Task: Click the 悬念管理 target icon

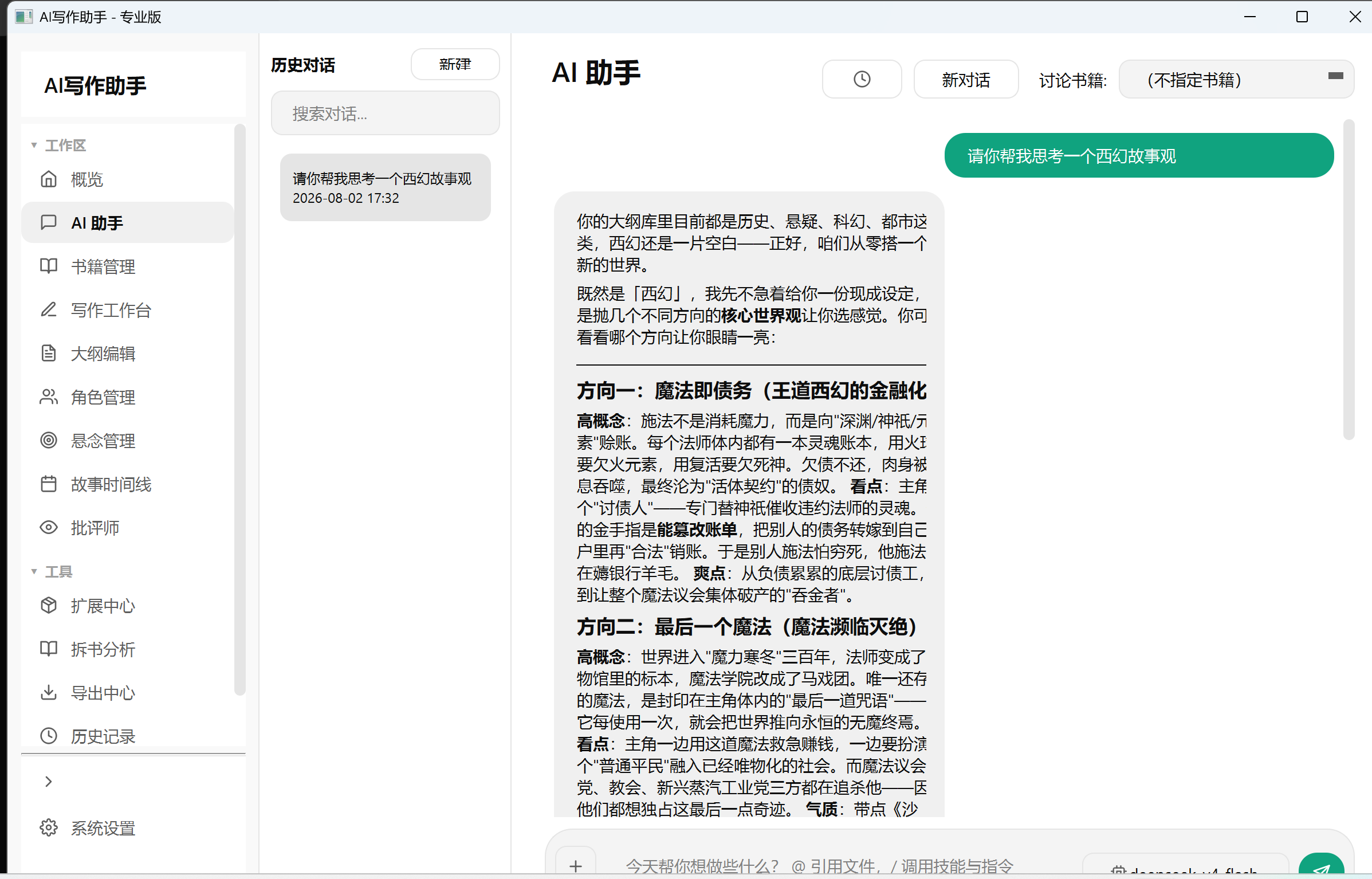Action: 49,440
